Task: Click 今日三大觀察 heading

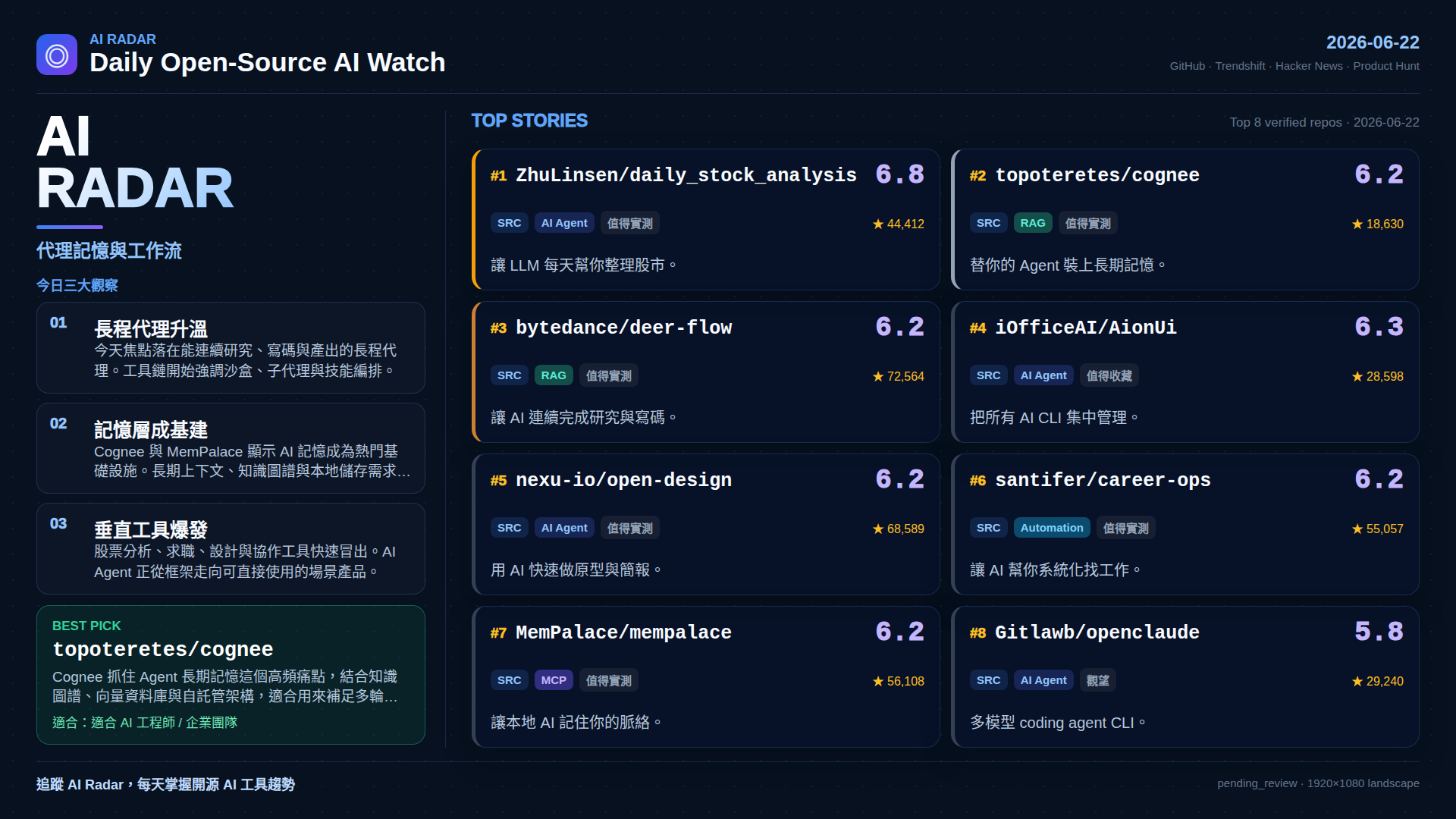Action: 77,285
